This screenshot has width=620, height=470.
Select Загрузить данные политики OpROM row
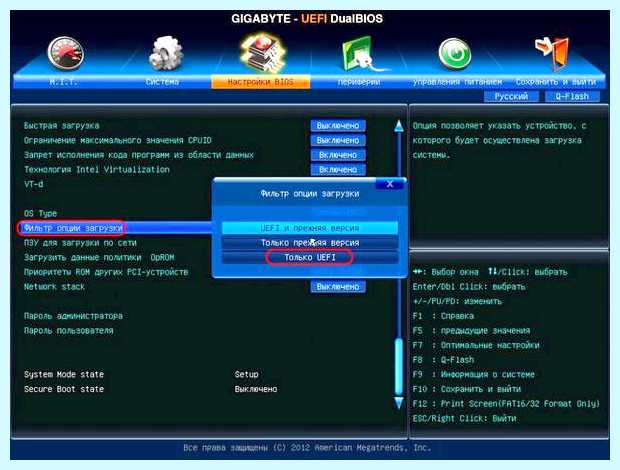click(x=99, y=257)
